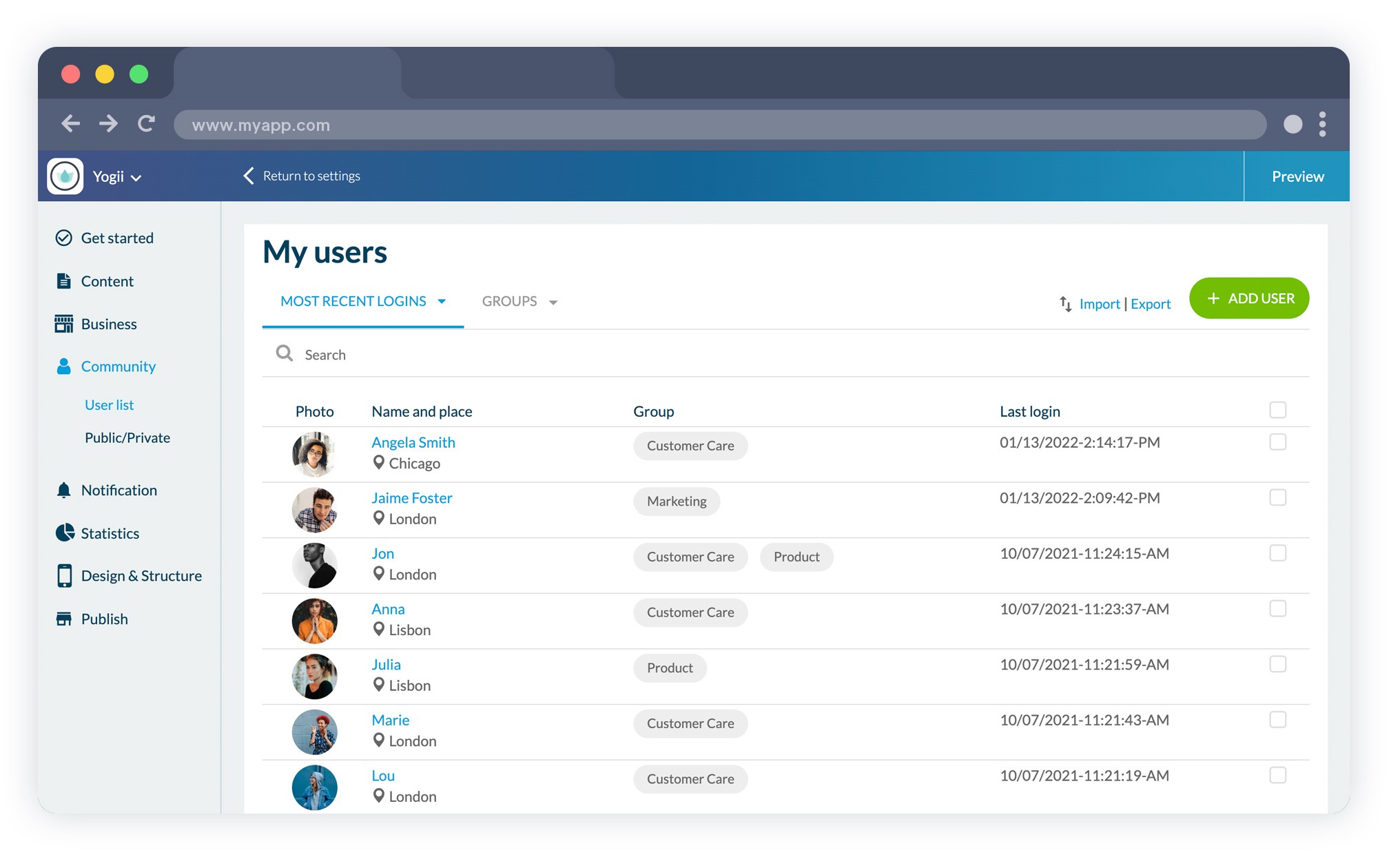Image resolution: width=1389 pixels, height=868 pixels.
Task: Open the Content document icon
Action: 63,281
